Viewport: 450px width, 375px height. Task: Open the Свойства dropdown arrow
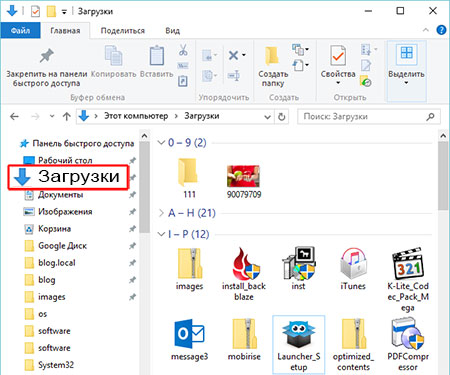tap(338, 83)
